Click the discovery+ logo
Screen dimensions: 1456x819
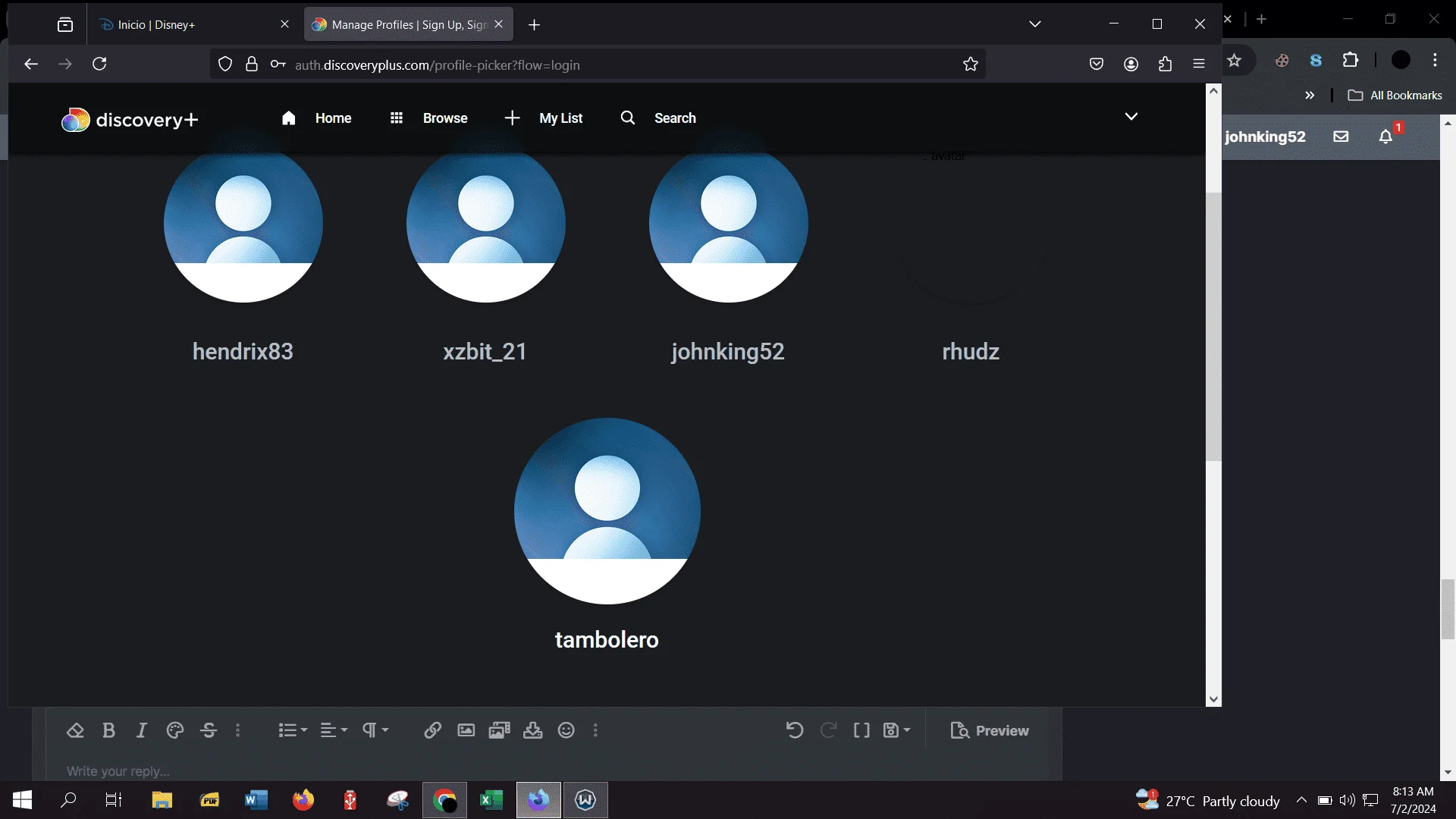[x=130, y=119]
